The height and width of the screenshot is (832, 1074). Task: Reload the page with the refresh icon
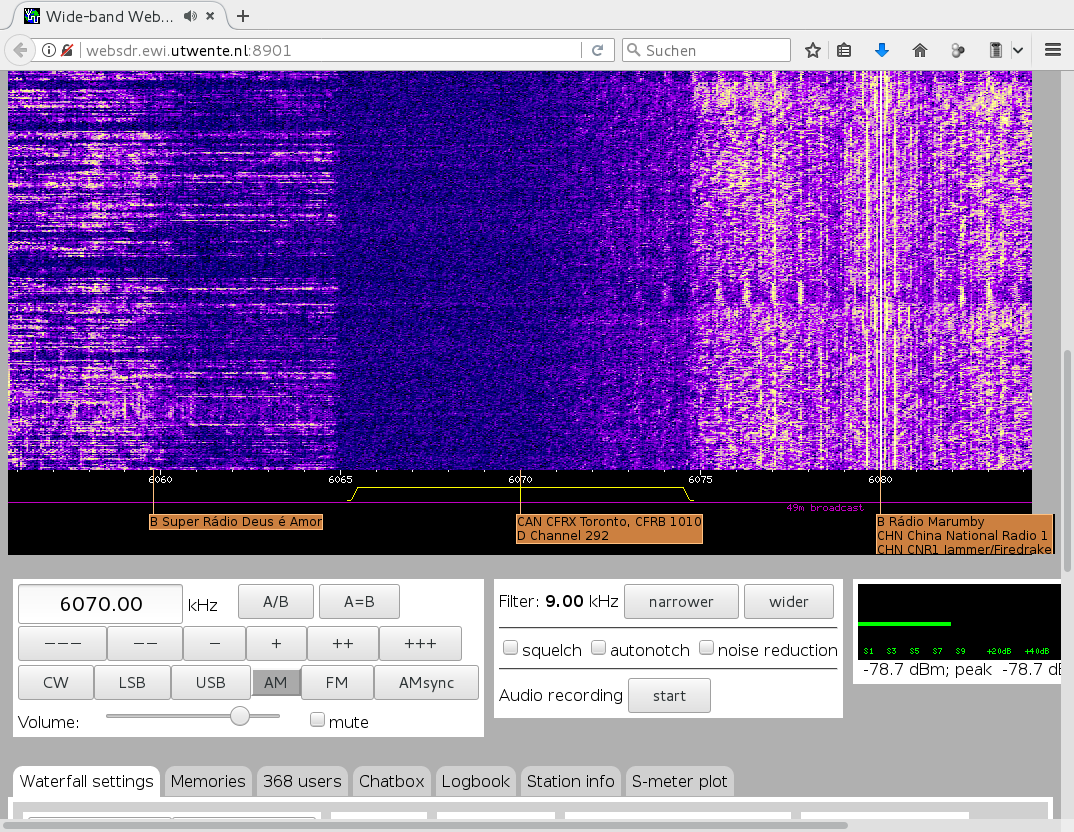coord(598,50)
